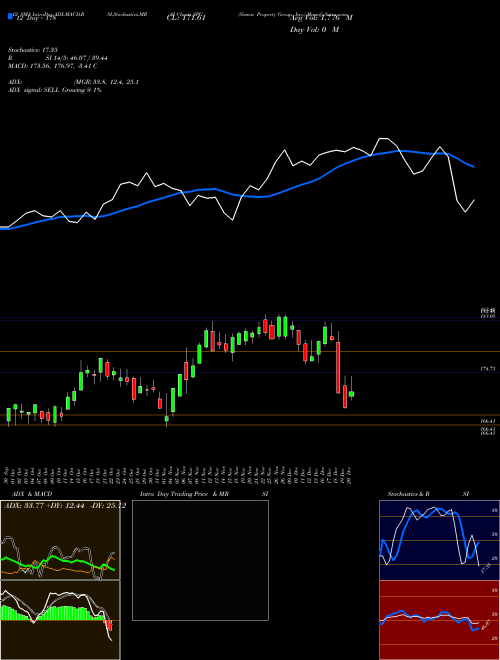Viewport: 500px width, 660px height.
Task: Click the tall red candle of the sharp drop
Action: (x=338, y=367)
